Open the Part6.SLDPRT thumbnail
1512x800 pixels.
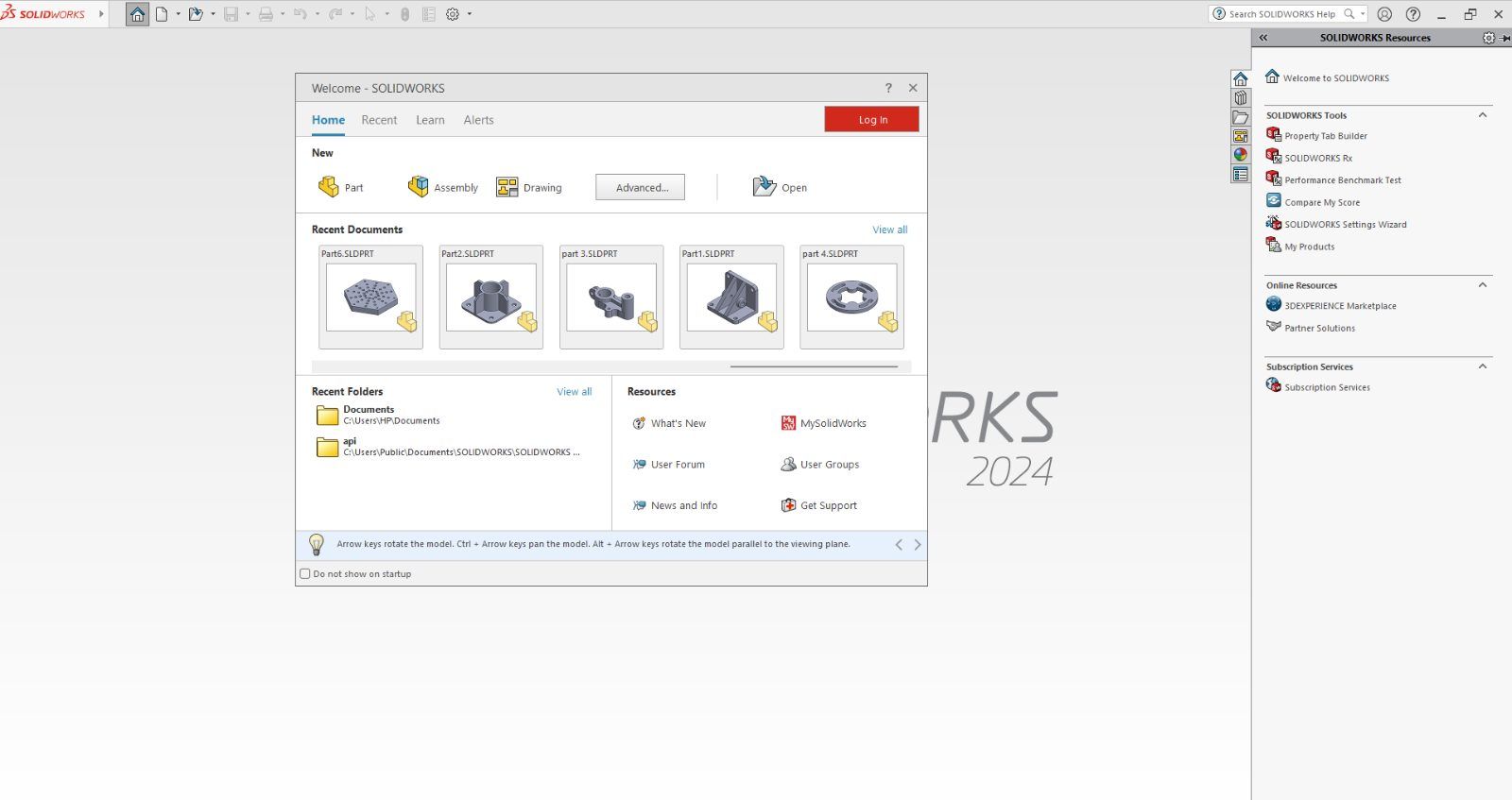click(370, 298)
